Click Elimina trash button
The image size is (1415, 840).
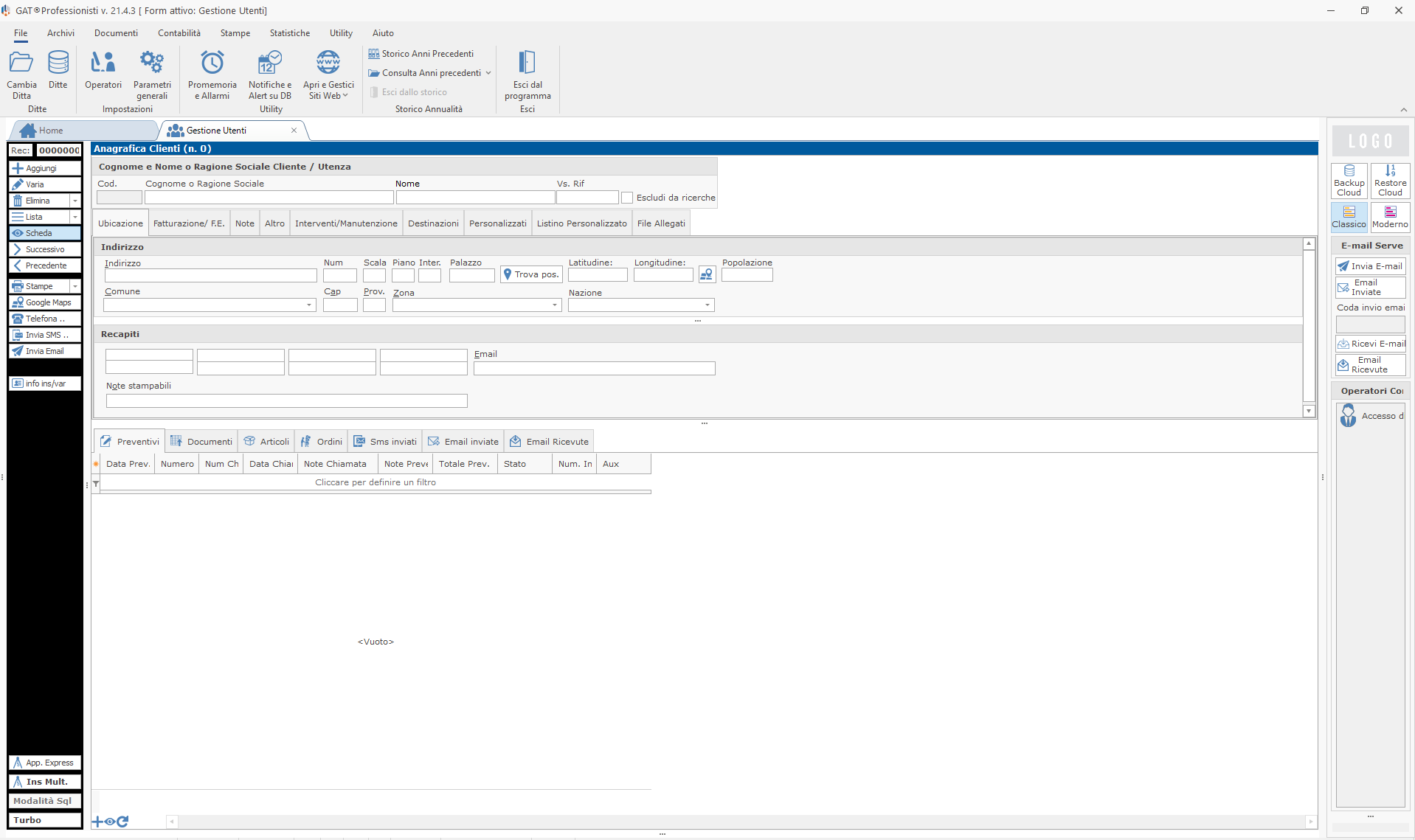pos(39,201)
